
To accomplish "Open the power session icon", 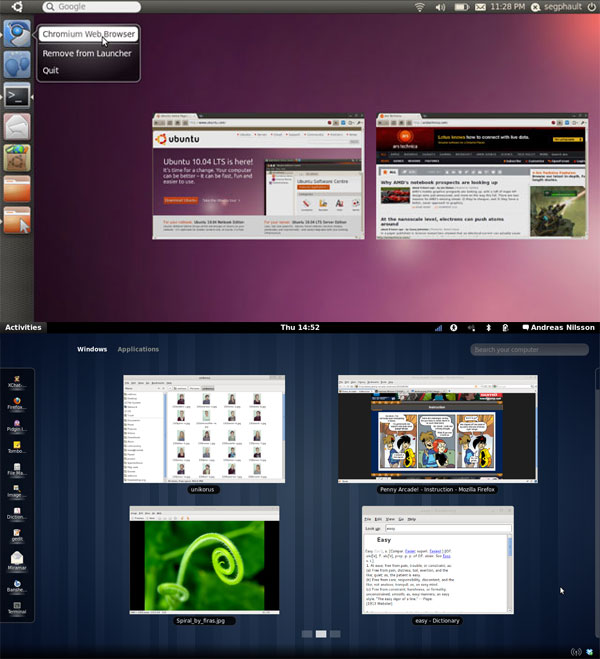I will pyautogui.click(x=591, y=7).
